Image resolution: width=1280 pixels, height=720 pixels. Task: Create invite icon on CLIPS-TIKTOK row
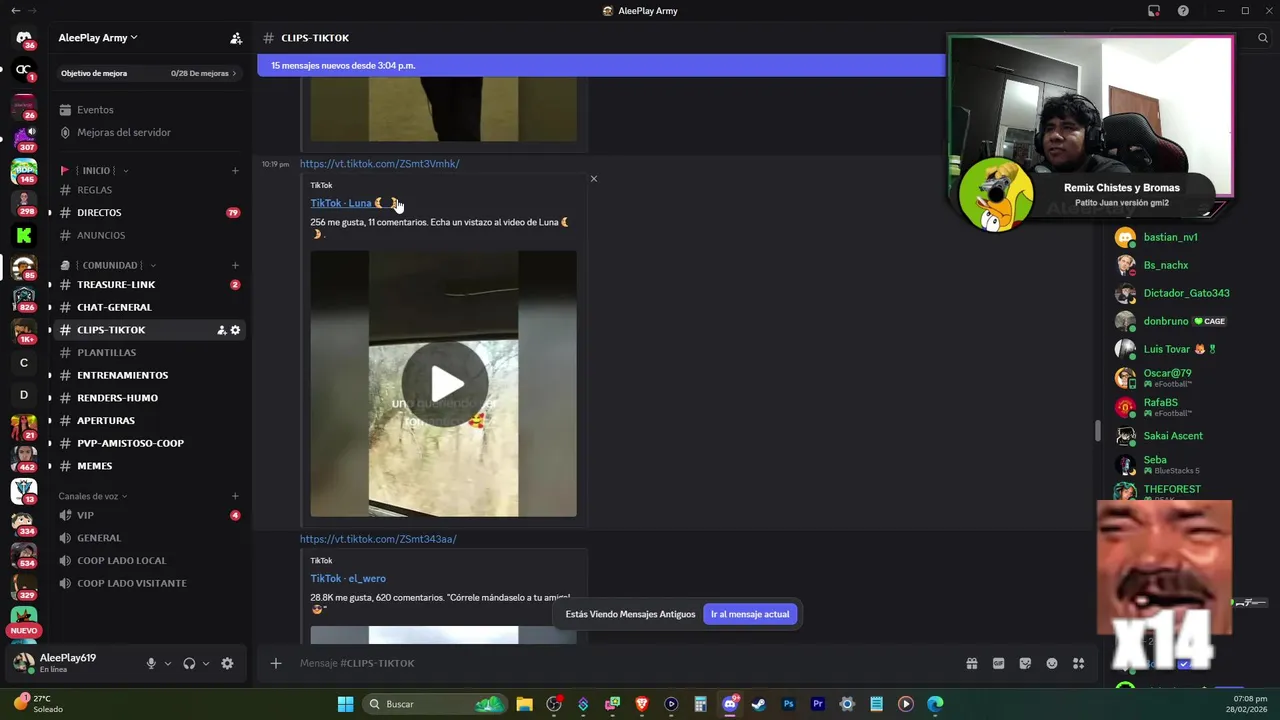coord(221,330)
